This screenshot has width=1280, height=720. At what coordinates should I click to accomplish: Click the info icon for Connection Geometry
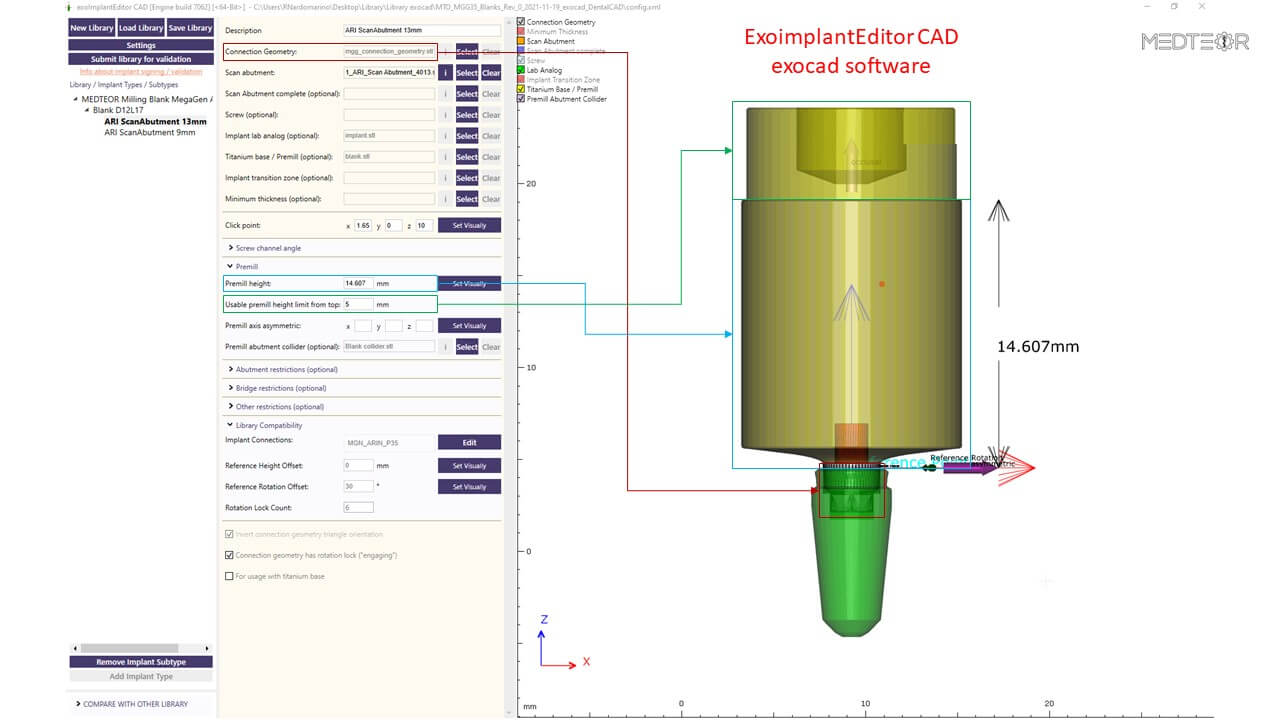[446, 51]
